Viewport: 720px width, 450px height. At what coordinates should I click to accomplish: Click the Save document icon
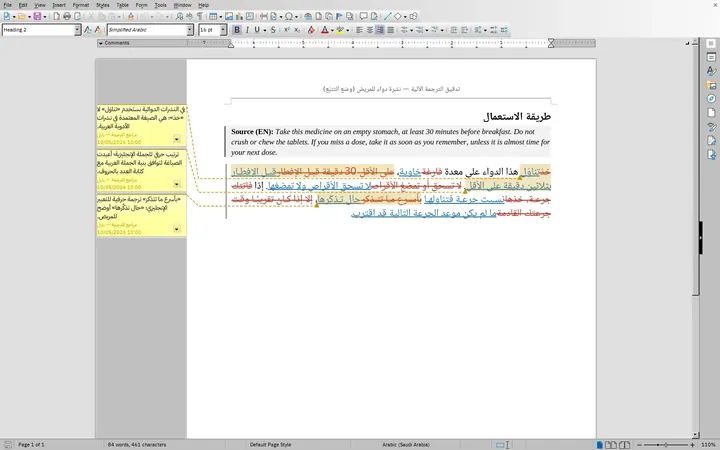(37, 17)
